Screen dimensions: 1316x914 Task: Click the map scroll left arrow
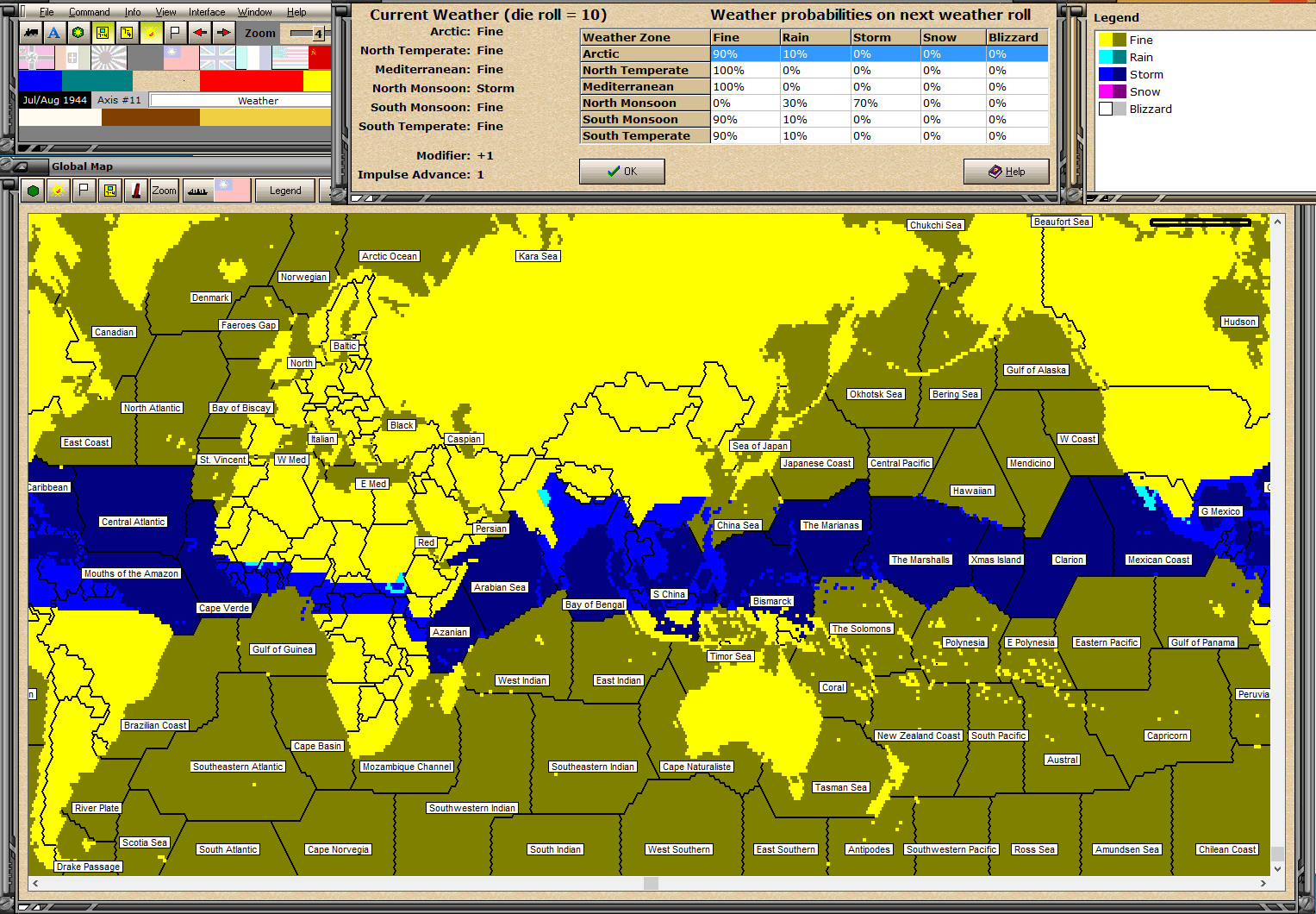(x=35, y=883)
